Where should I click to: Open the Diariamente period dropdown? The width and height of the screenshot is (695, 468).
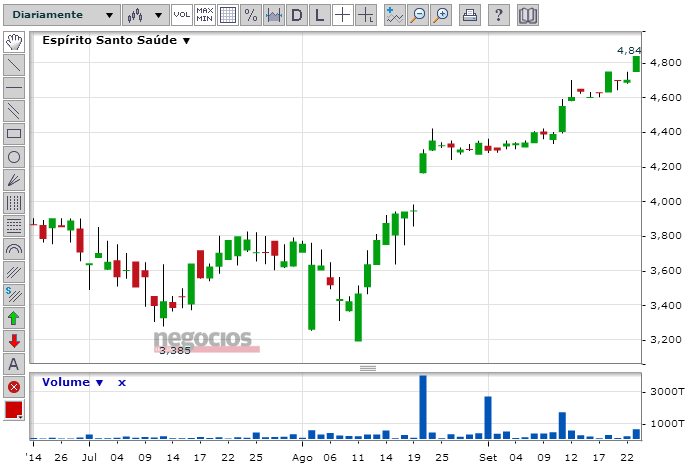click(x=62, y=15)
